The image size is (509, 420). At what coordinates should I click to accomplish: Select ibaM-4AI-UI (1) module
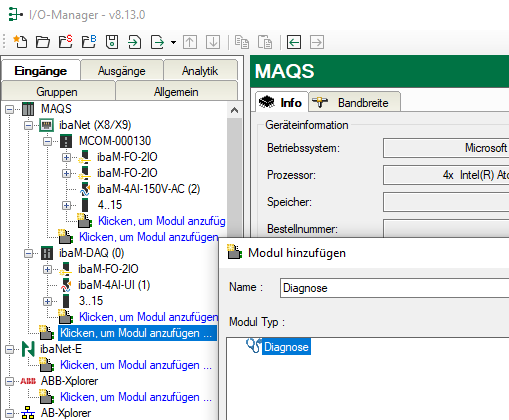coord(114,285)
